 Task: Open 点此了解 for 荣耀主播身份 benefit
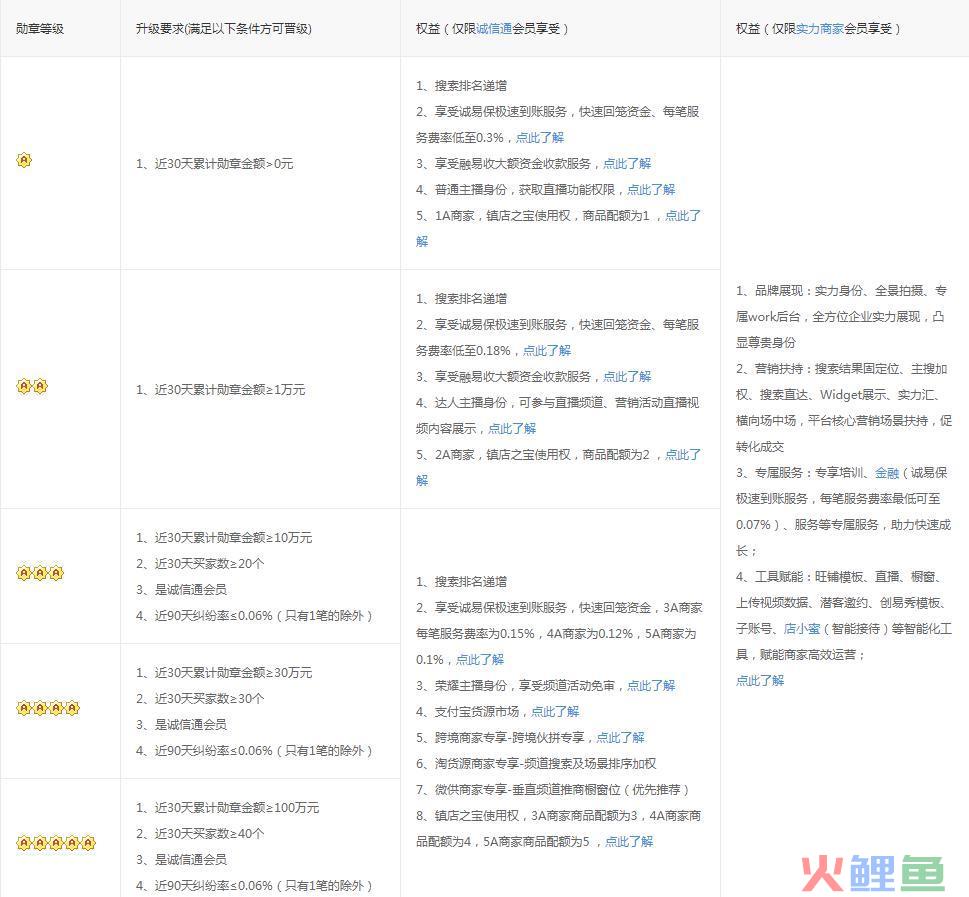[651, 685]
